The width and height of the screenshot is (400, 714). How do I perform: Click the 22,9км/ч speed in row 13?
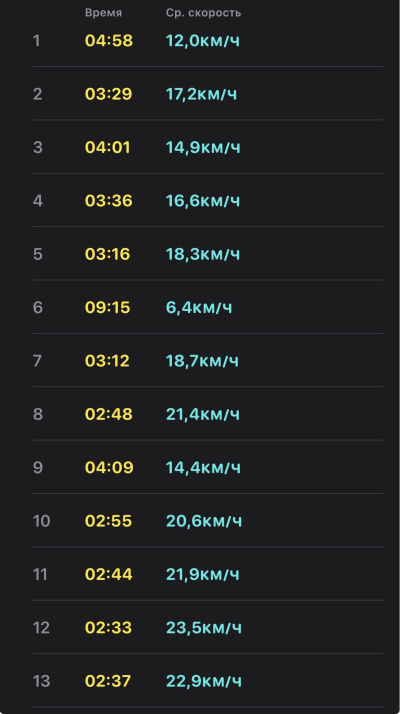(x=204, y=680)
